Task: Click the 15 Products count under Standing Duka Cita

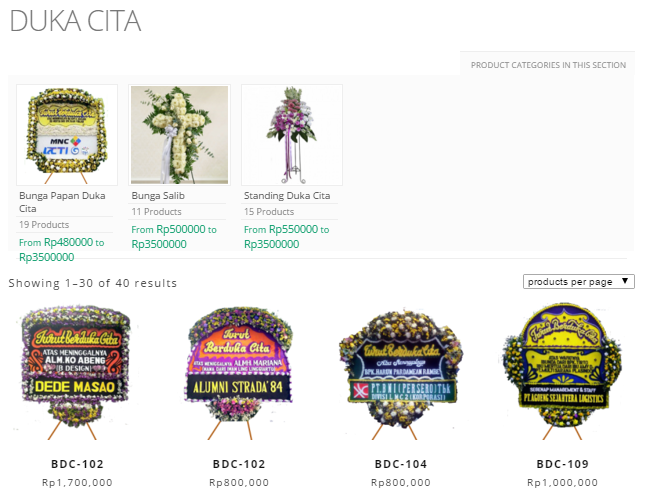Action: 269,212
